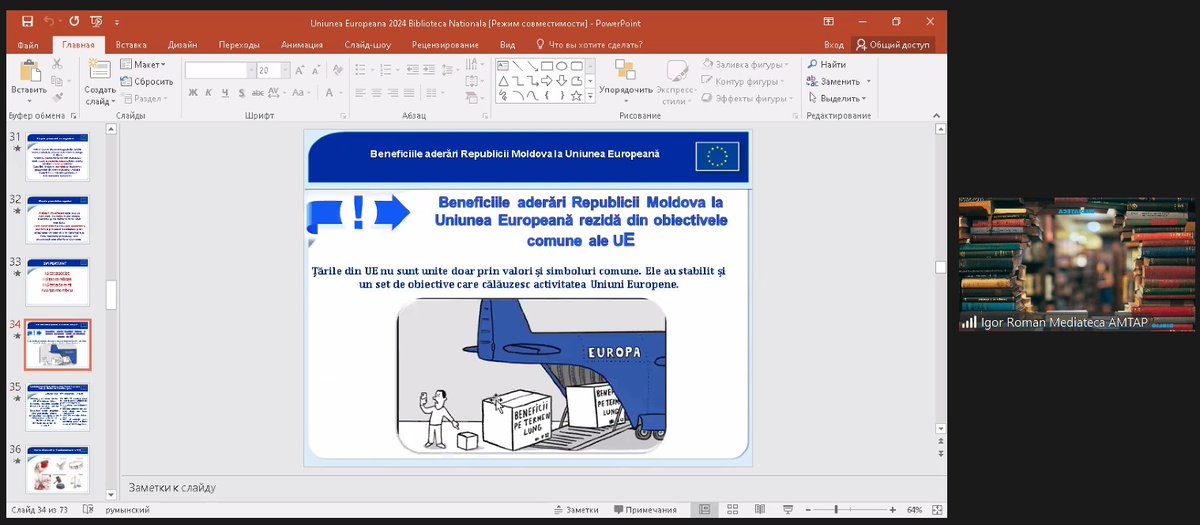
Task: Open Customize Quick Access Toolbar dropdown
Action: (118, 21)
